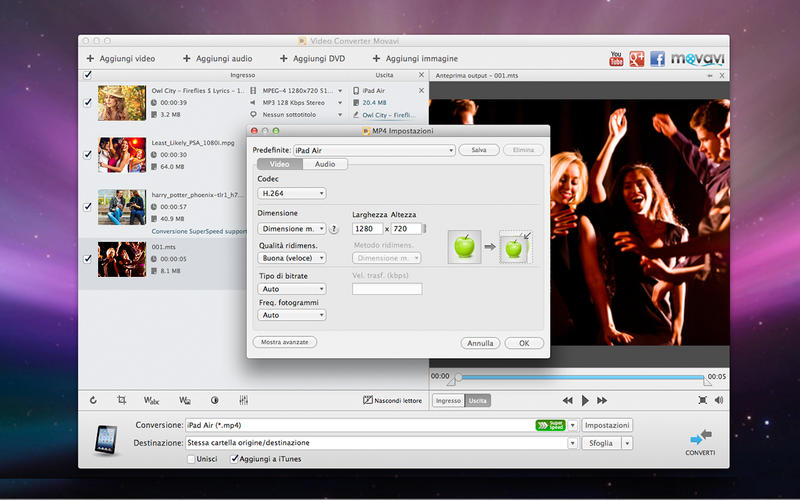Viewport: 800px width, 500px height.
Task: Click the Uscita column close X
Action: pyautogui.click(x=421, y=75)
